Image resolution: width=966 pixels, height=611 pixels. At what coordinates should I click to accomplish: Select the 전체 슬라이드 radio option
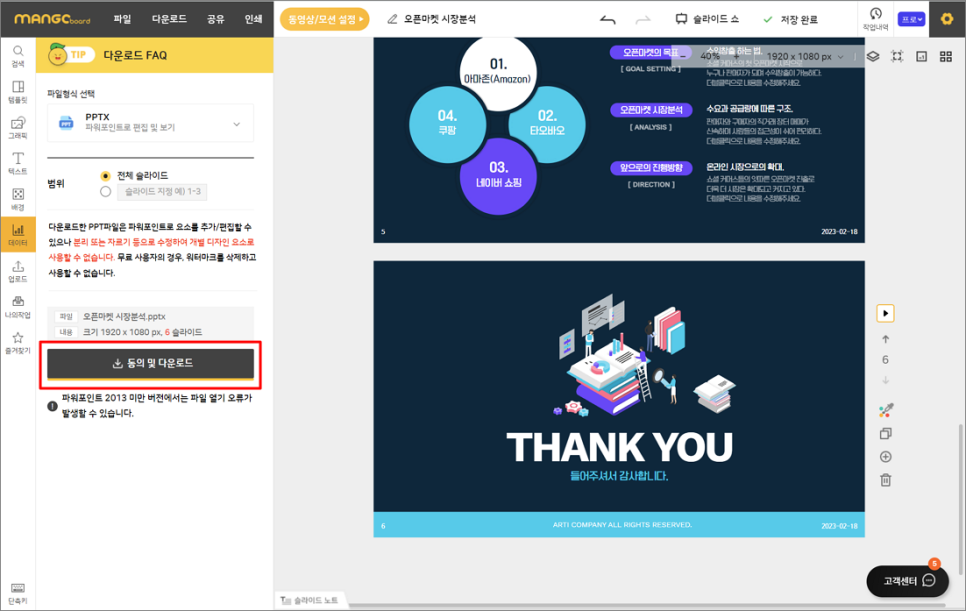(x=105, y=176)
